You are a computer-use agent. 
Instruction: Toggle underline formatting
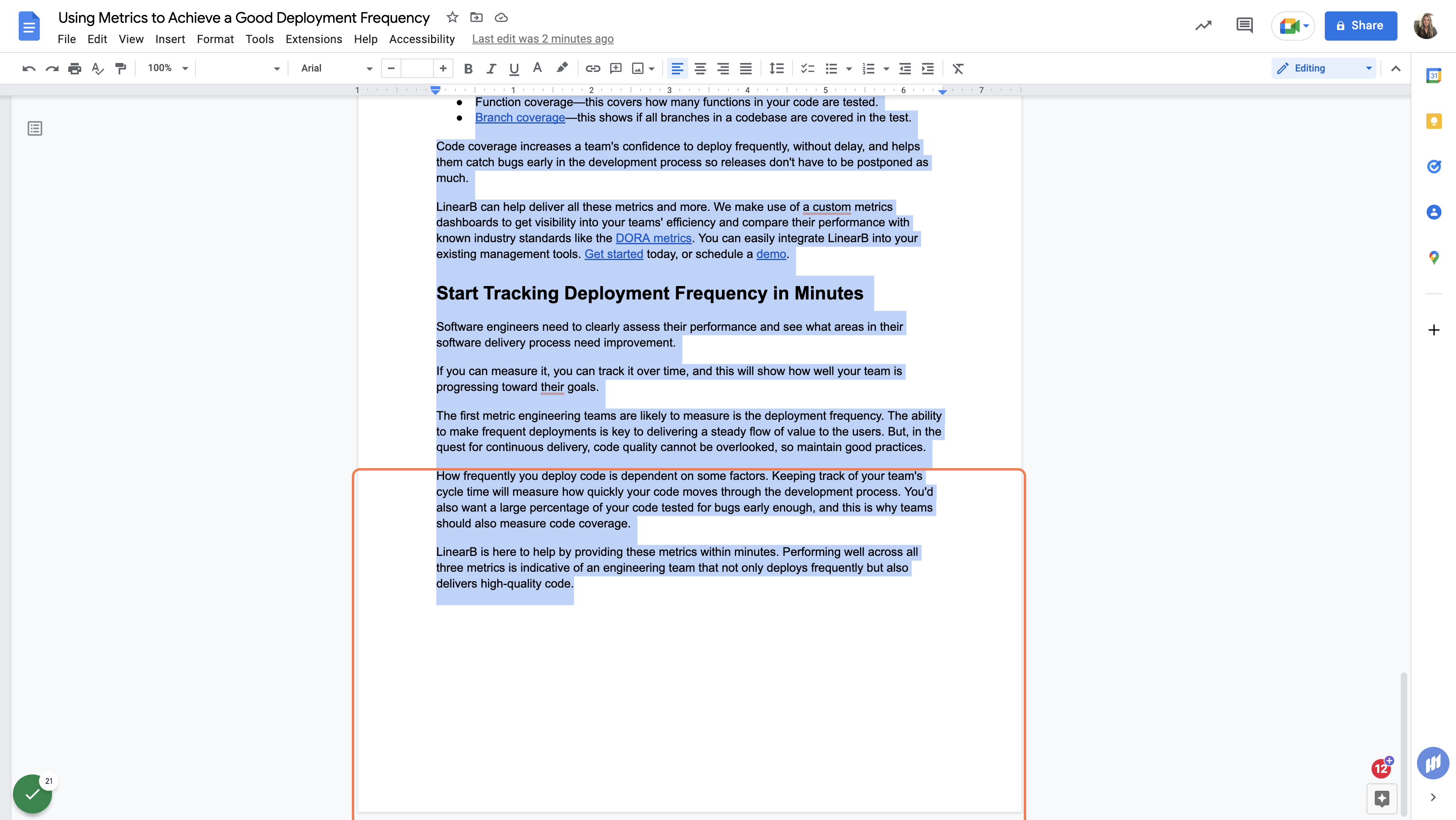tap(514, 68)
